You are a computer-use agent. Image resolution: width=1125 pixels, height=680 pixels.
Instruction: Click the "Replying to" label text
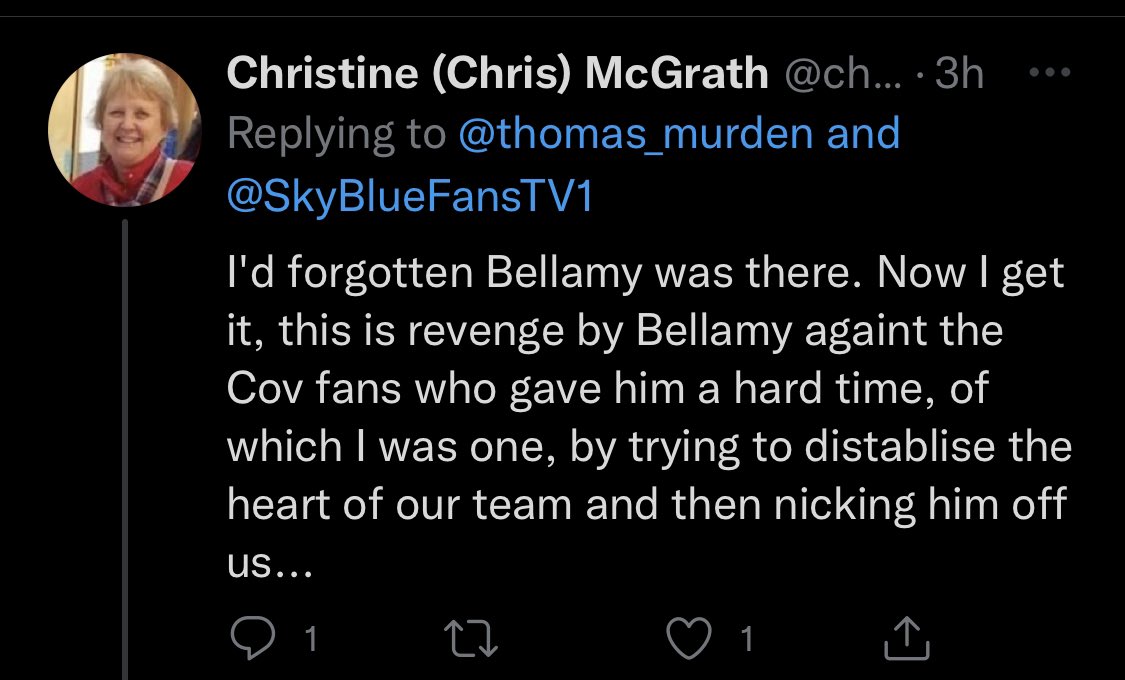point(336,135)
